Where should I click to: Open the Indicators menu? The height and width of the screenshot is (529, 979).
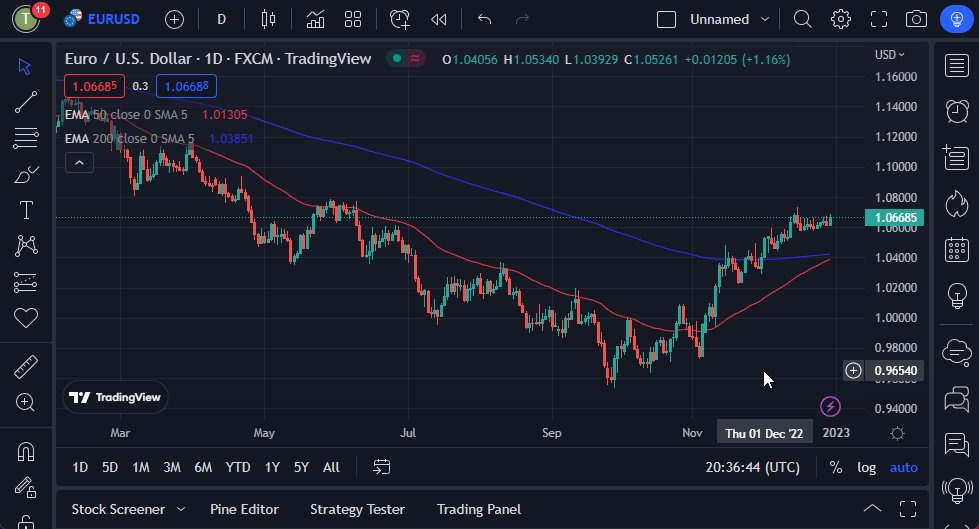coord(315,19)
